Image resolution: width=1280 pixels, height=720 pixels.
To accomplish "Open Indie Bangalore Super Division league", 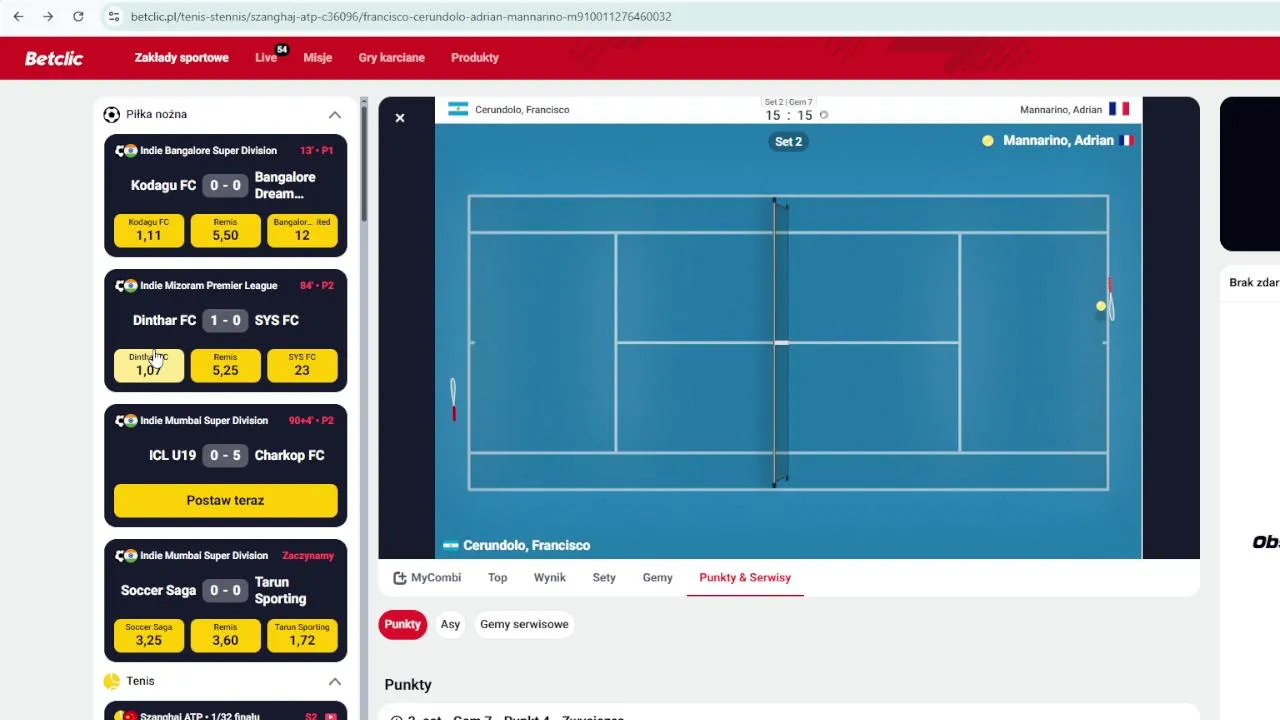I will 208,151.
